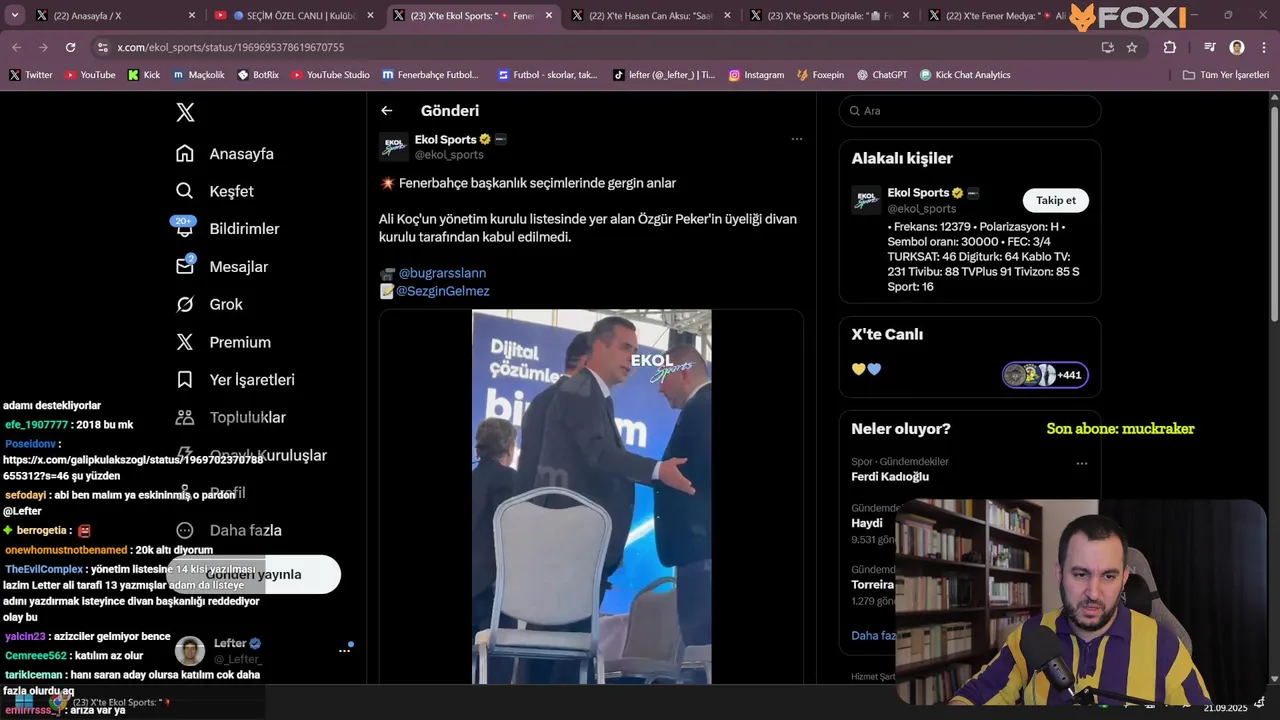This screenshot has height=720, width=1280.
Task: Open Premium in the sidebar
Action: click(224, 342)
